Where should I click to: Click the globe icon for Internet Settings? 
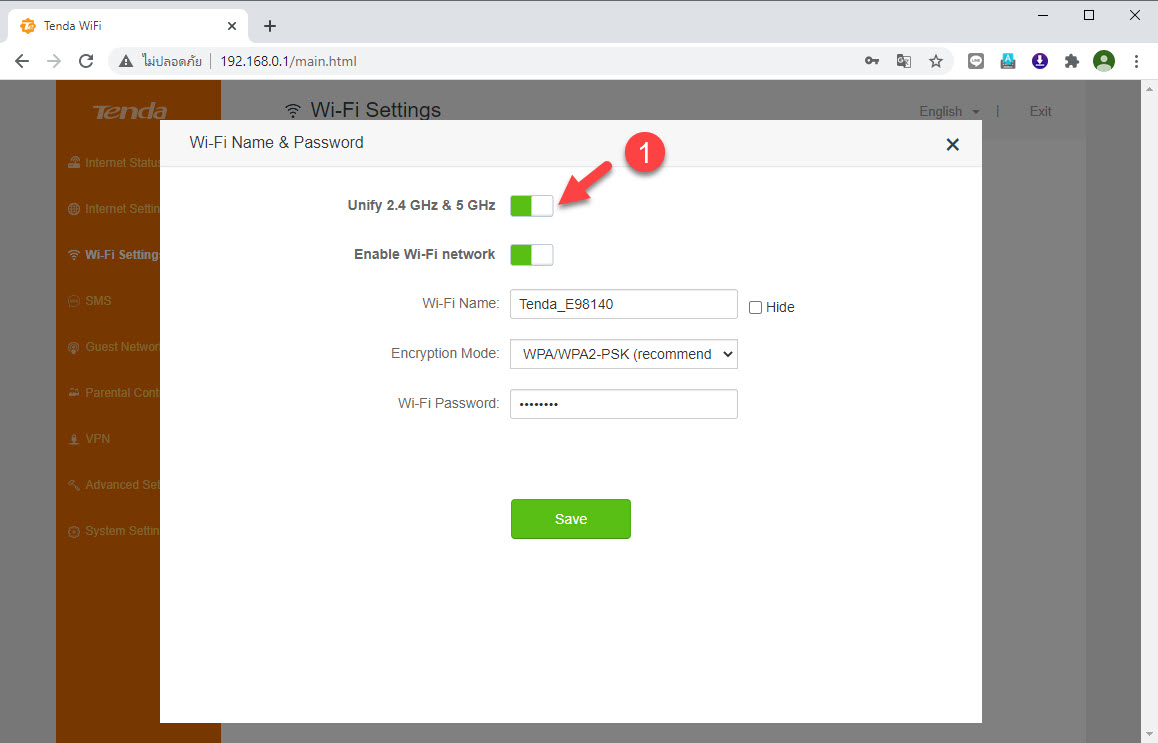coord(74,209)
